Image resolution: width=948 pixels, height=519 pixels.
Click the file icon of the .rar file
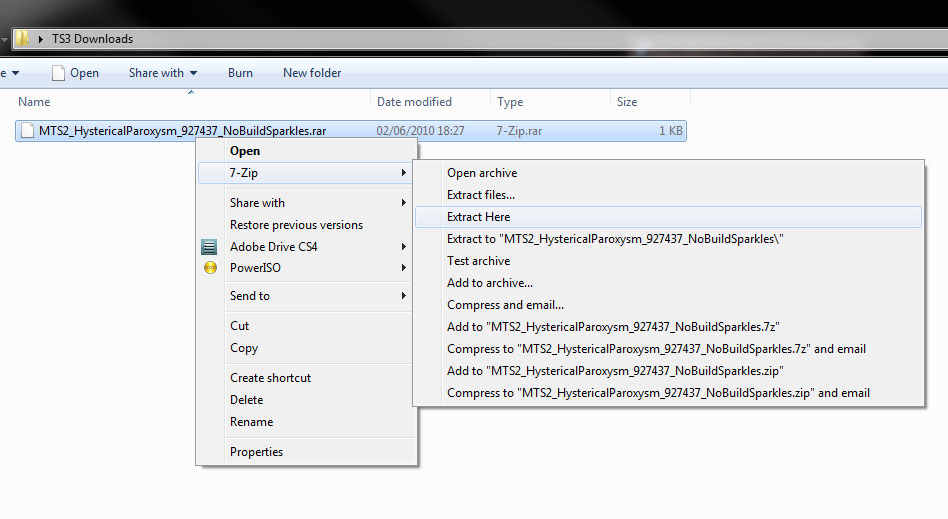point(27,131)
